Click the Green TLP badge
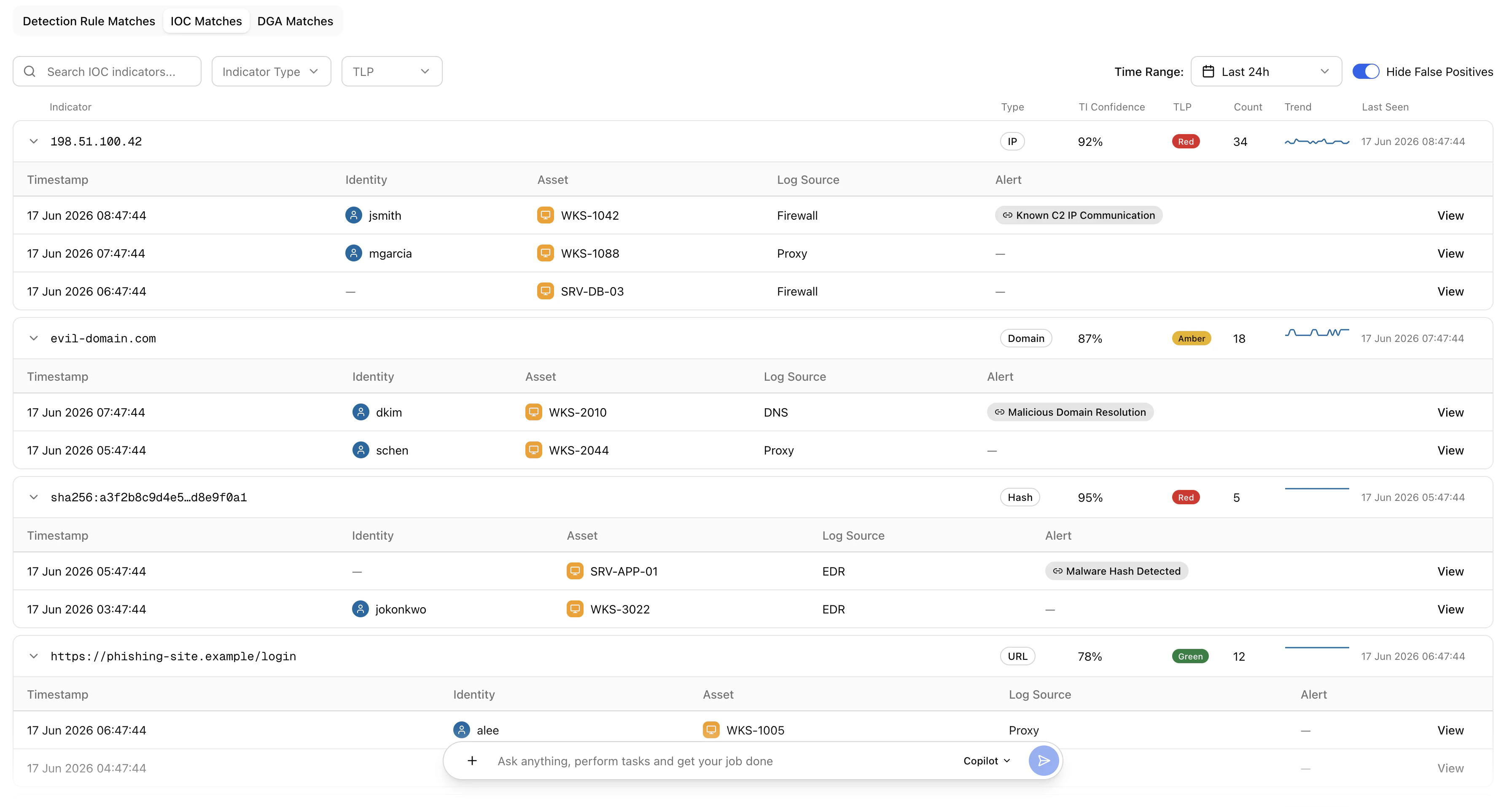This screenshot has width=1512, height=807. tap(1190, 656)
